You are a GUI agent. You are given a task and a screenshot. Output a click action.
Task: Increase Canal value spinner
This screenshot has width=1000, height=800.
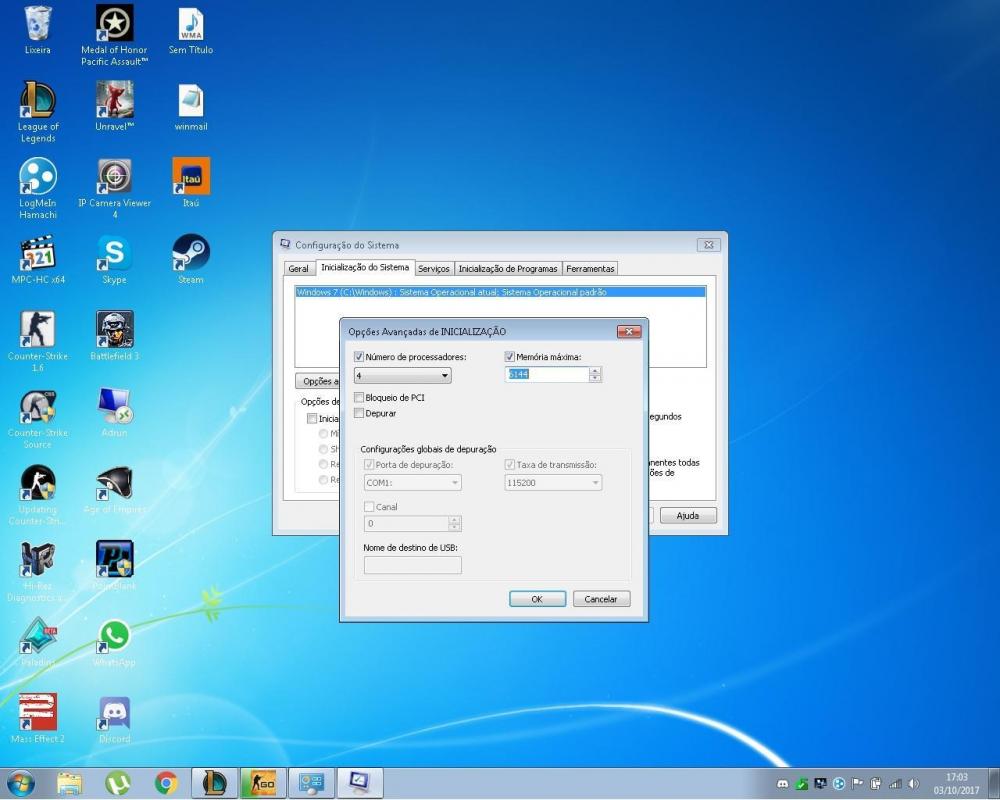[455, 520]
